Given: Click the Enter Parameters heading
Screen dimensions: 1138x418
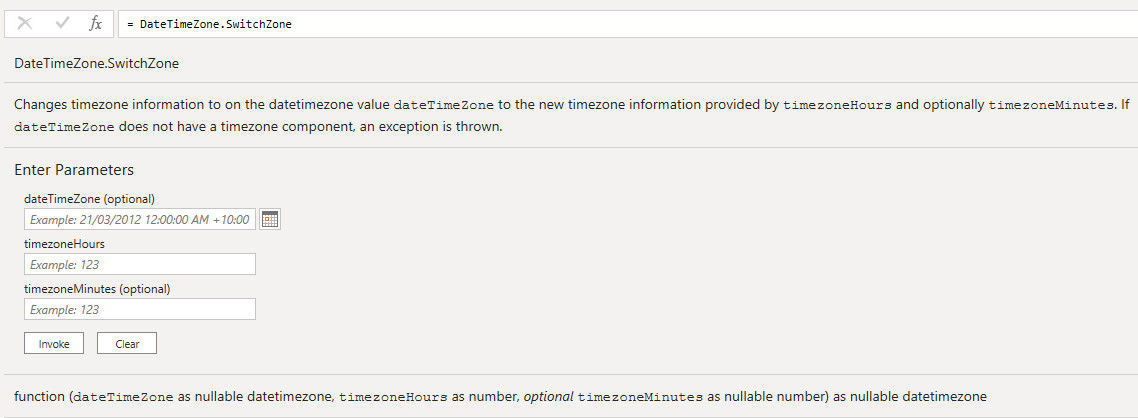Looking at the screenshot, I should click(x=74, y=170).
